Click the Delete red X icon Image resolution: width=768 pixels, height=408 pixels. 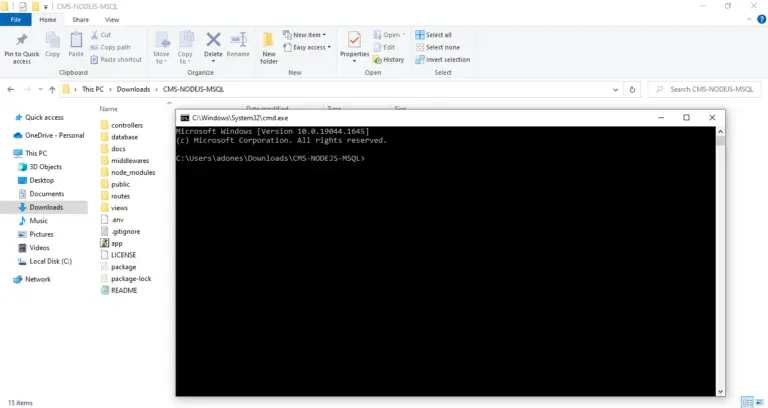pos(213,39)
